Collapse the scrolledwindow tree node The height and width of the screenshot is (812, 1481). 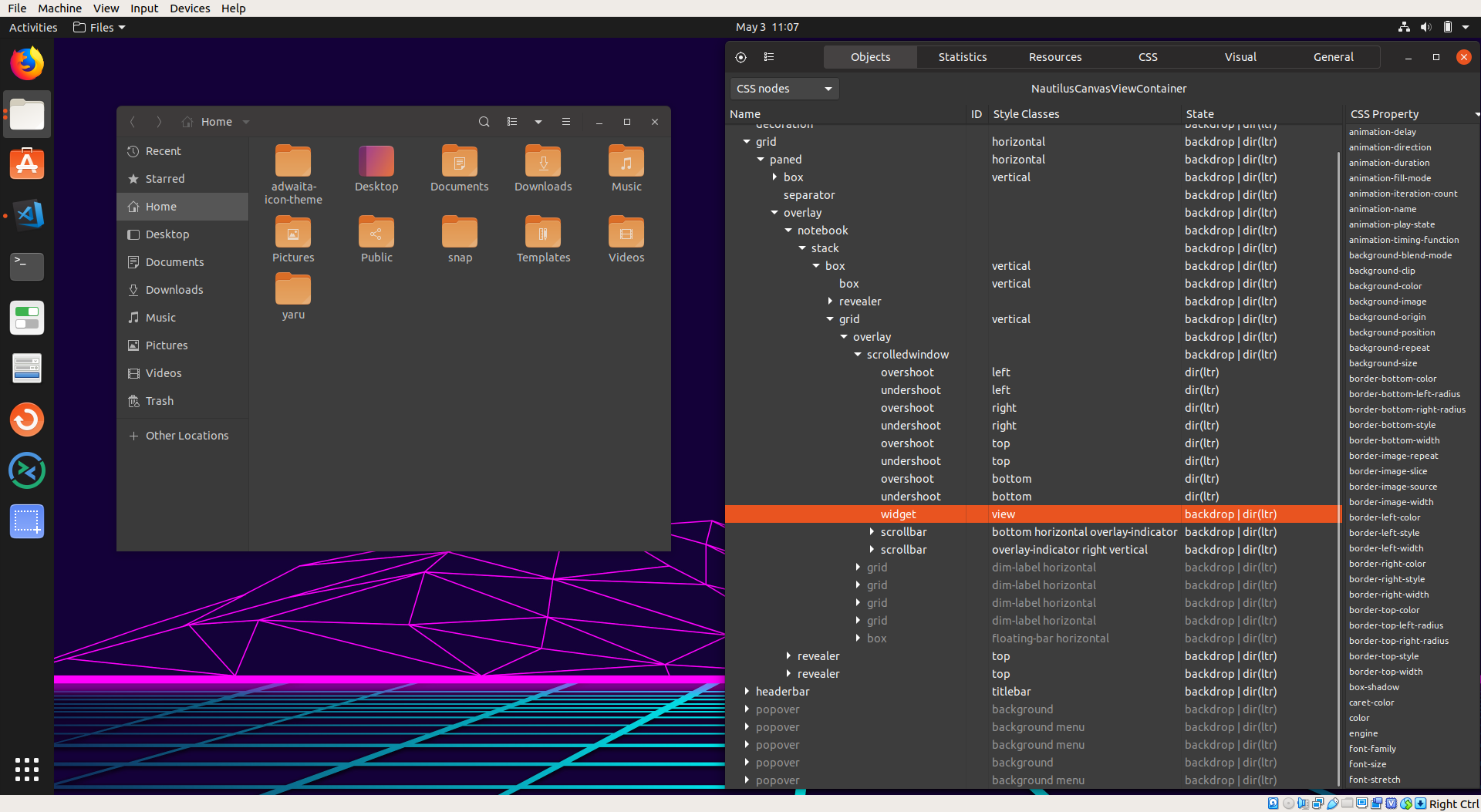point(858,355)
